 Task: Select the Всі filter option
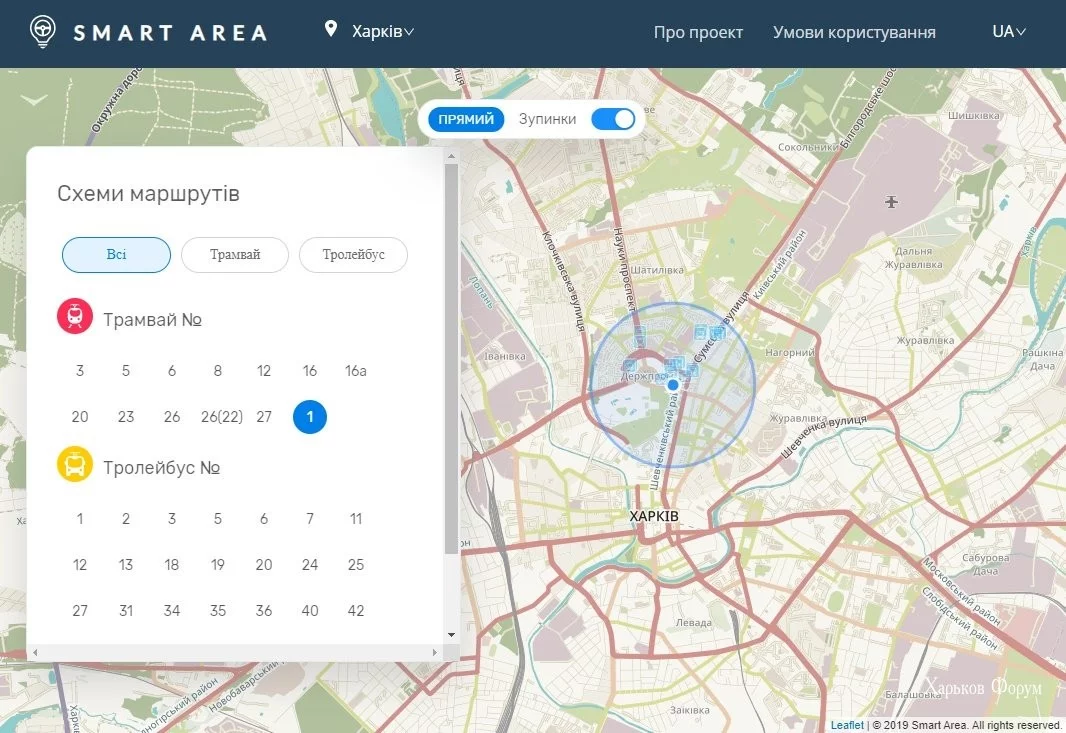tap(116, 255)
